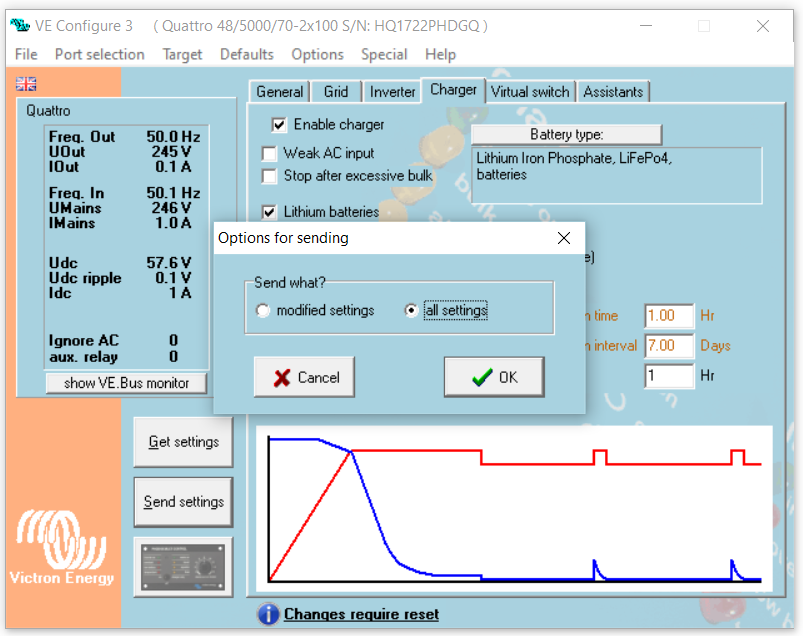Click the Multi Control panel image button
The image size is (803, 636).
(x=183, y=567)
